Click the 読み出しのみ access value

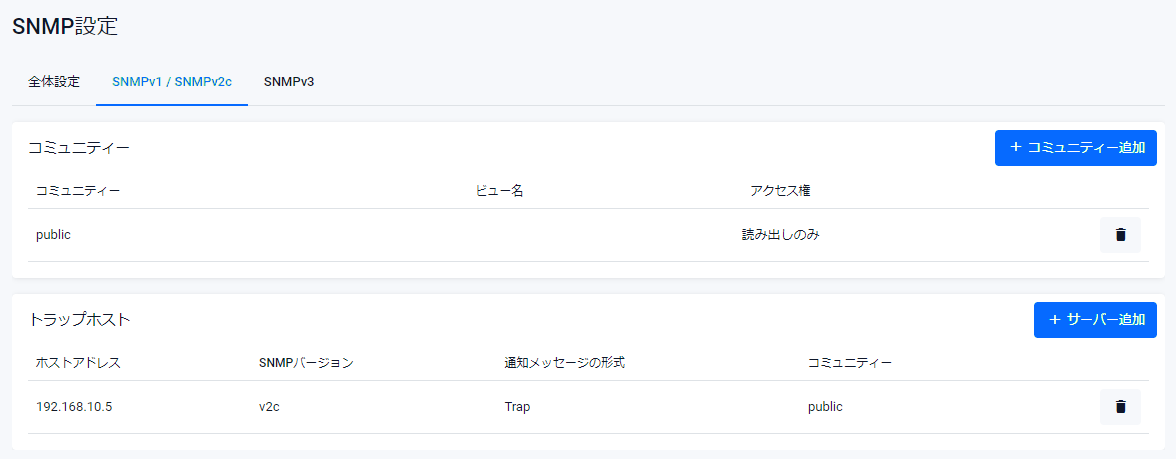pyautogui.click(x=773, y=235)
